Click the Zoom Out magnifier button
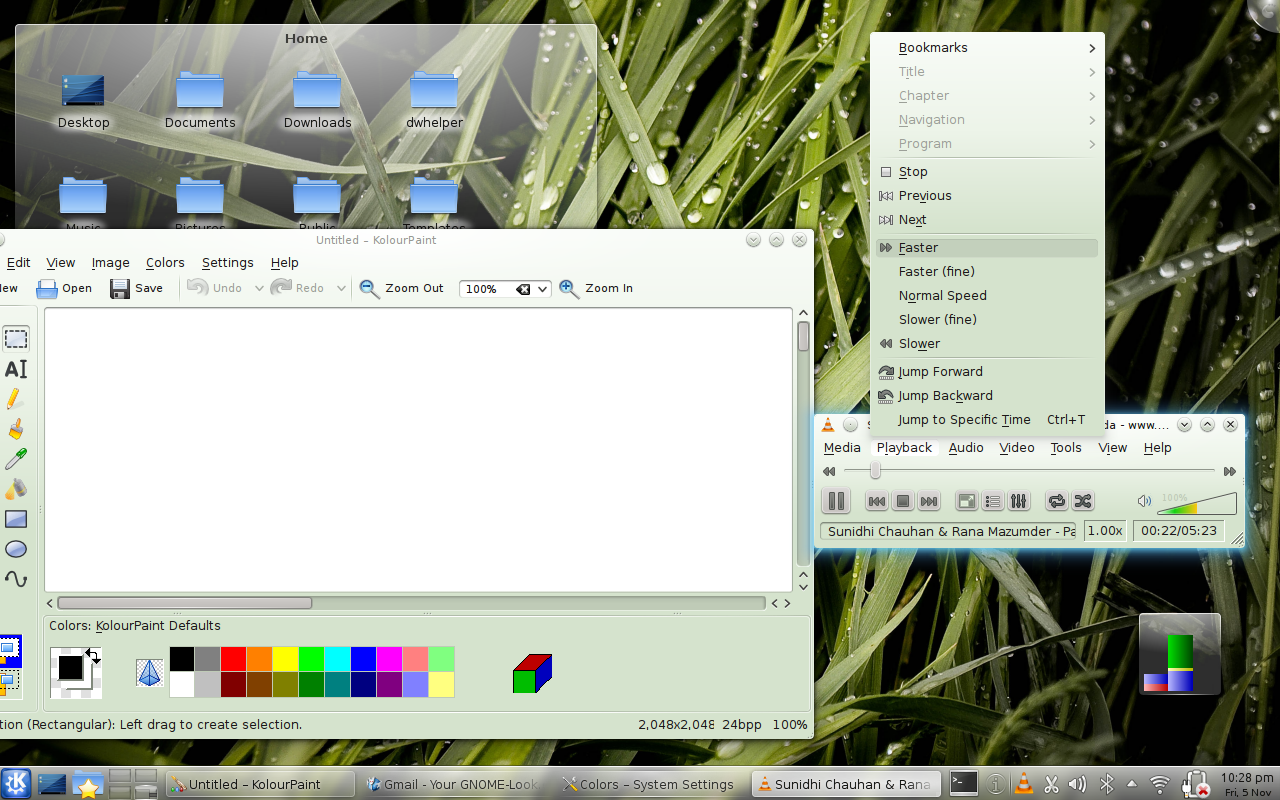Screen dimensions: 1280x800 401,288
